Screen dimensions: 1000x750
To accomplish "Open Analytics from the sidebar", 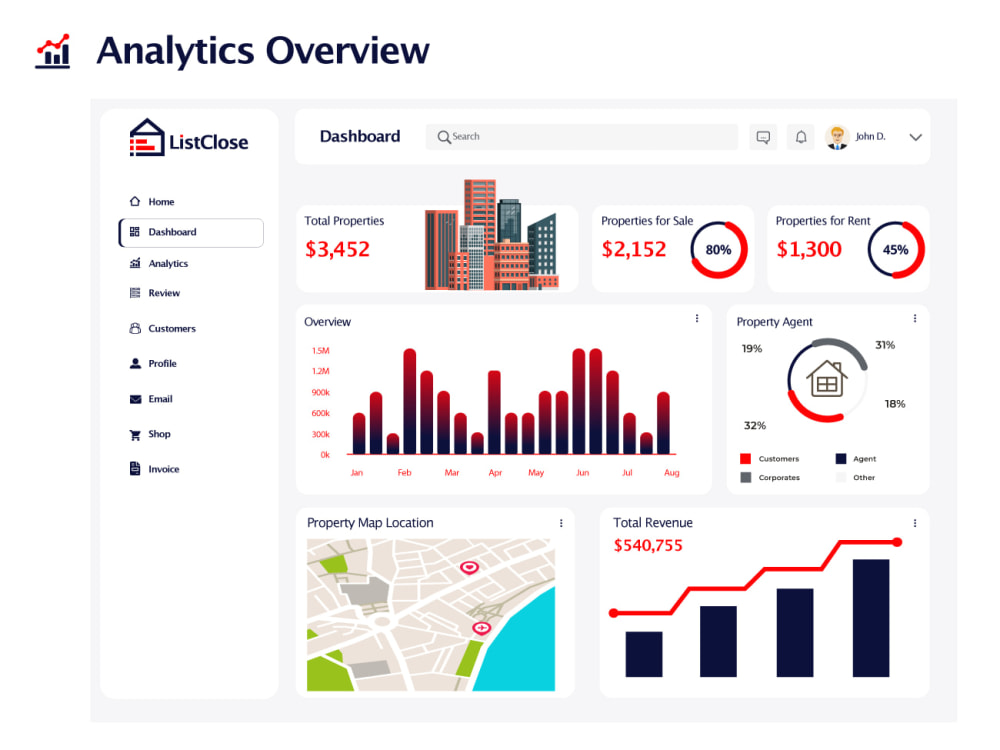I will [x=168, y=263].
